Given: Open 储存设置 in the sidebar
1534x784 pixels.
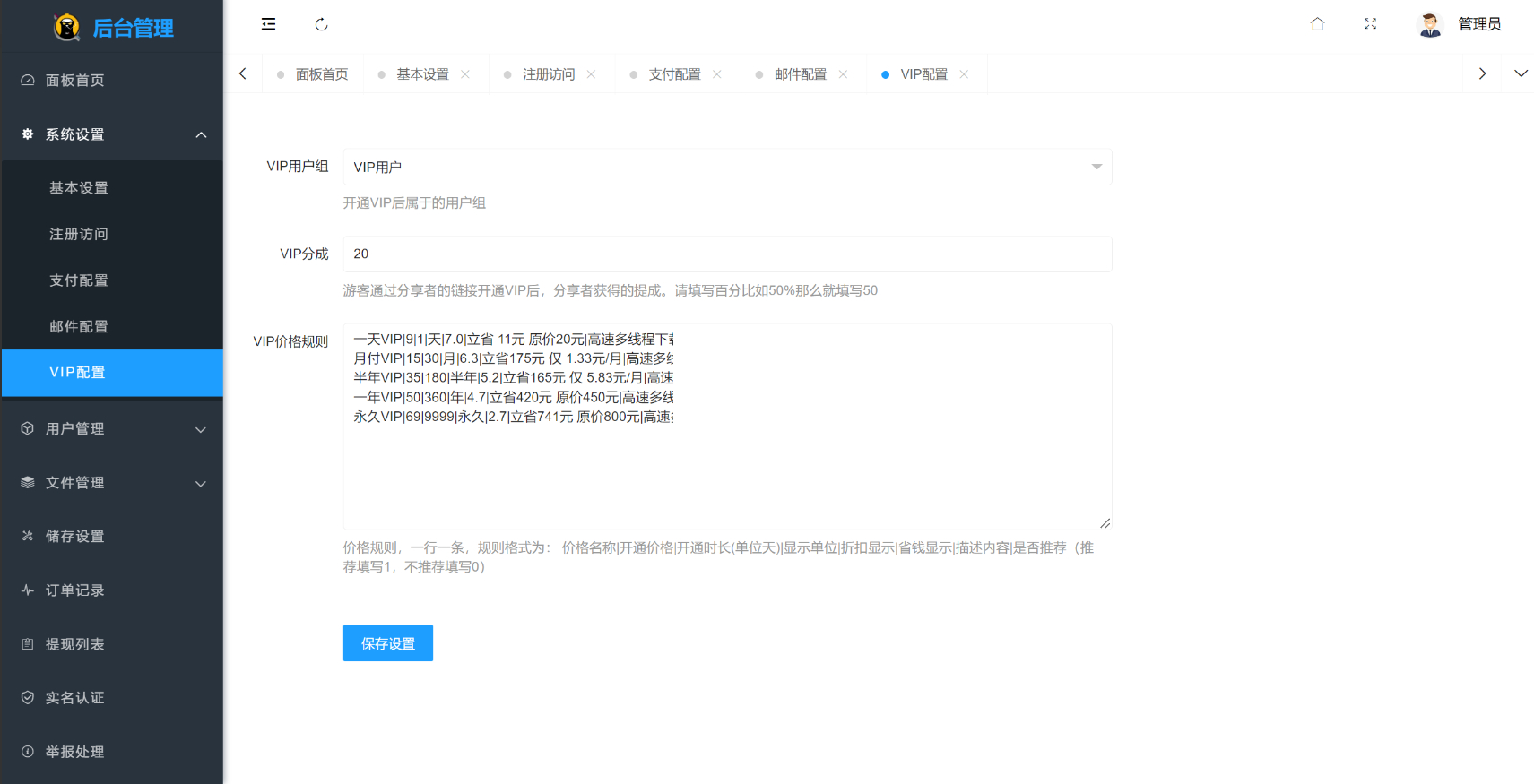Looking at the screenshot, I should click(112, 537).
